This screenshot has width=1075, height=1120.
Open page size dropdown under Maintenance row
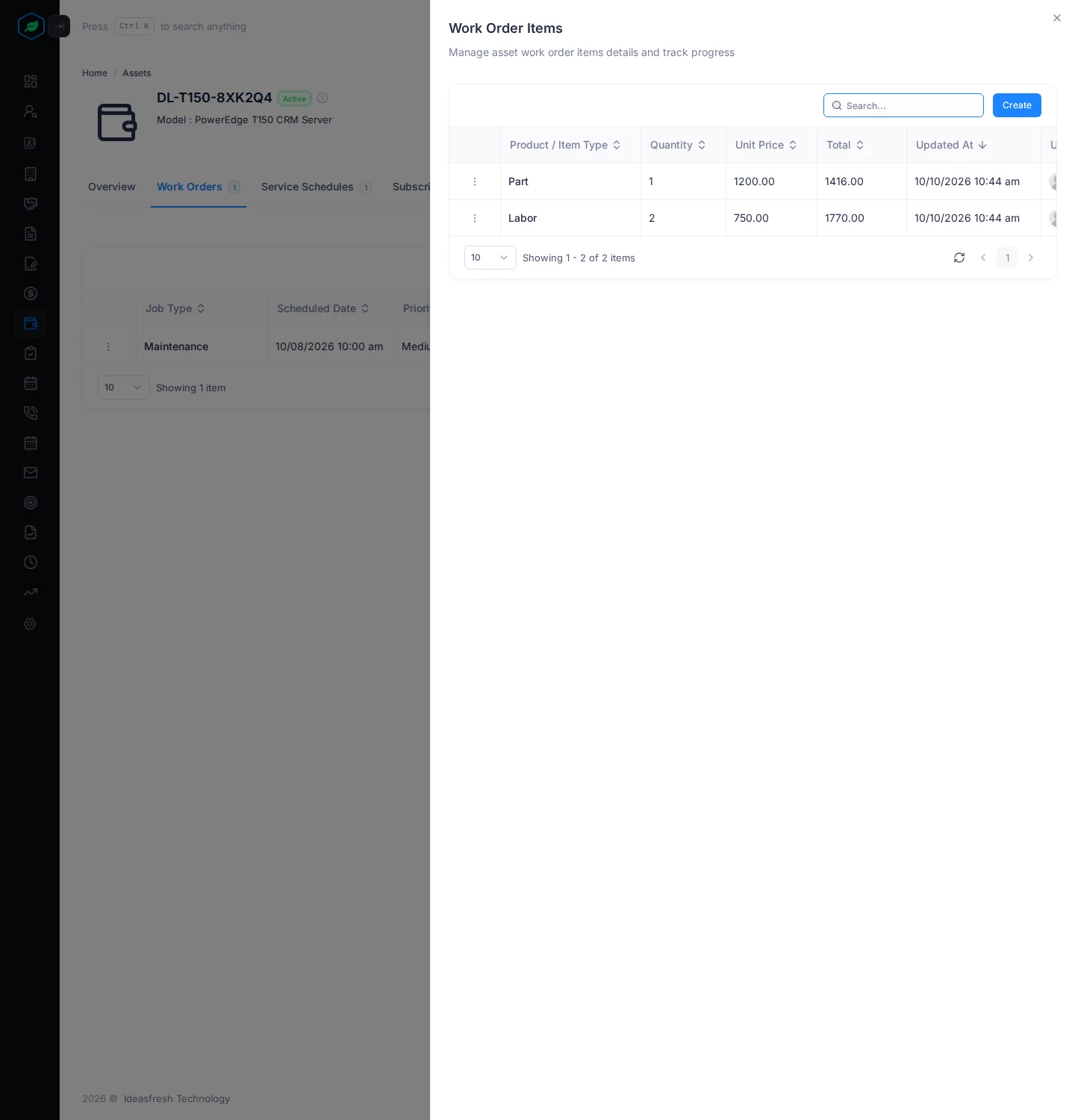click(x=124, y=388)
